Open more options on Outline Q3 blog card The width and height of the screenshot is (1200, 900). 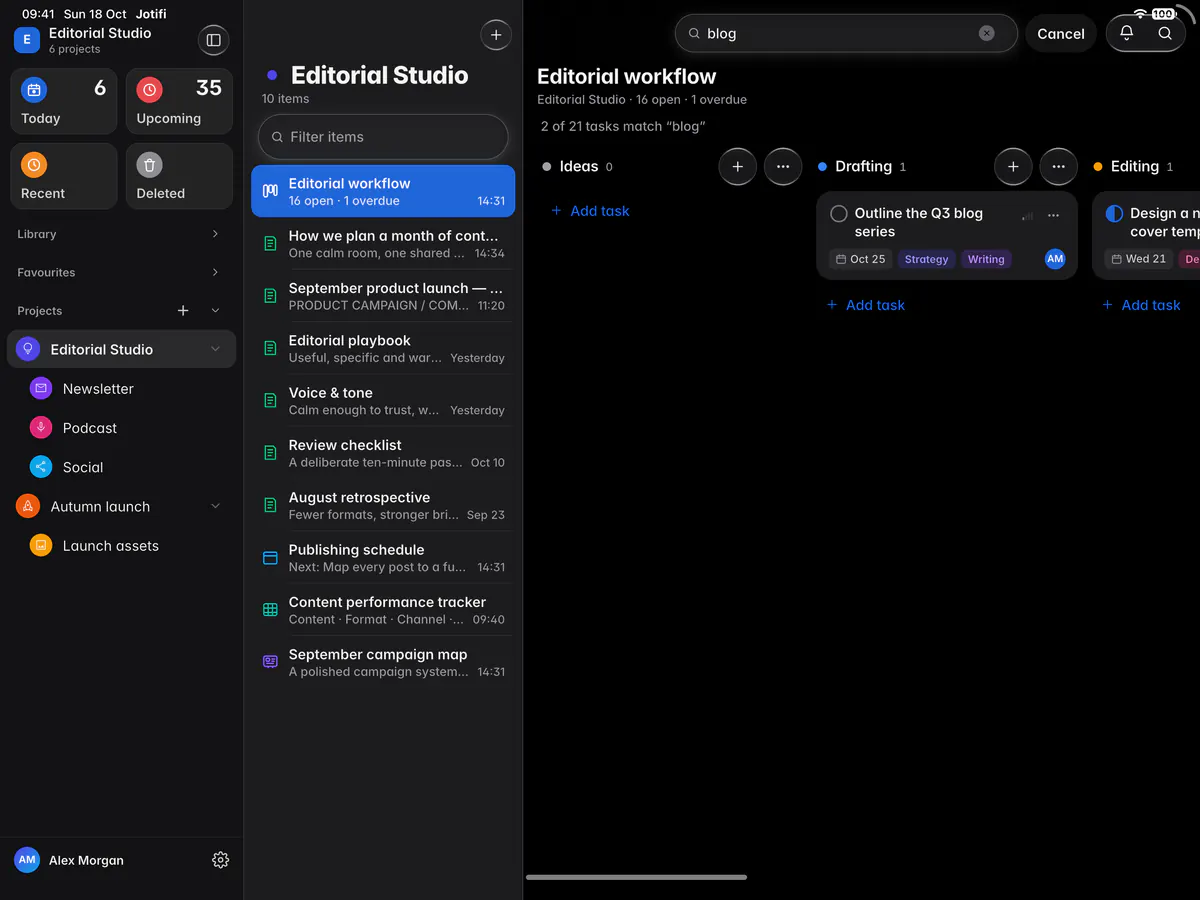pyautogui.click(x=1053, y=215)
